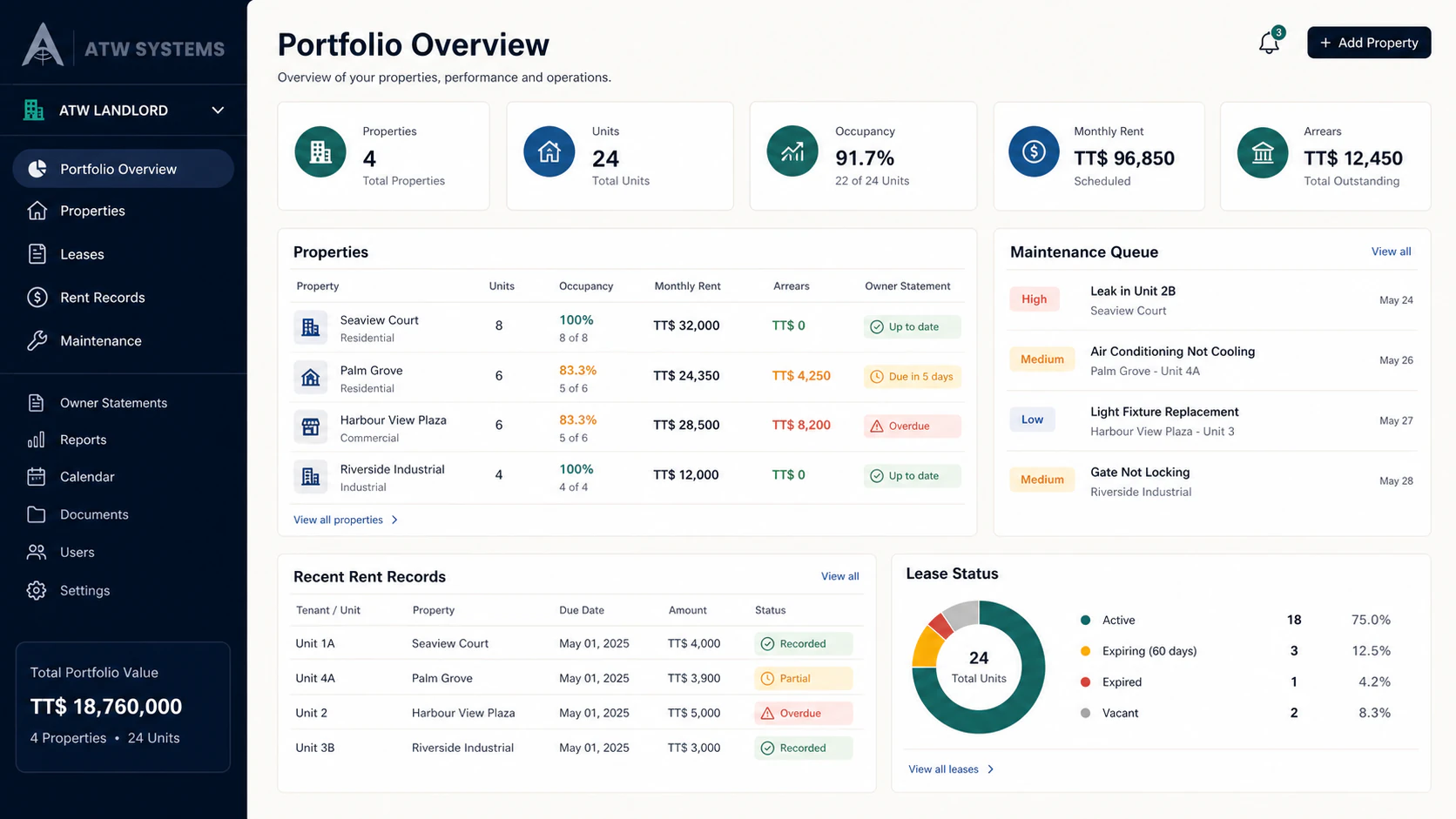Select Air Conditioning Not Cooling request
Viewport: 1456px width, 819px height.
tap(1212, 360)
